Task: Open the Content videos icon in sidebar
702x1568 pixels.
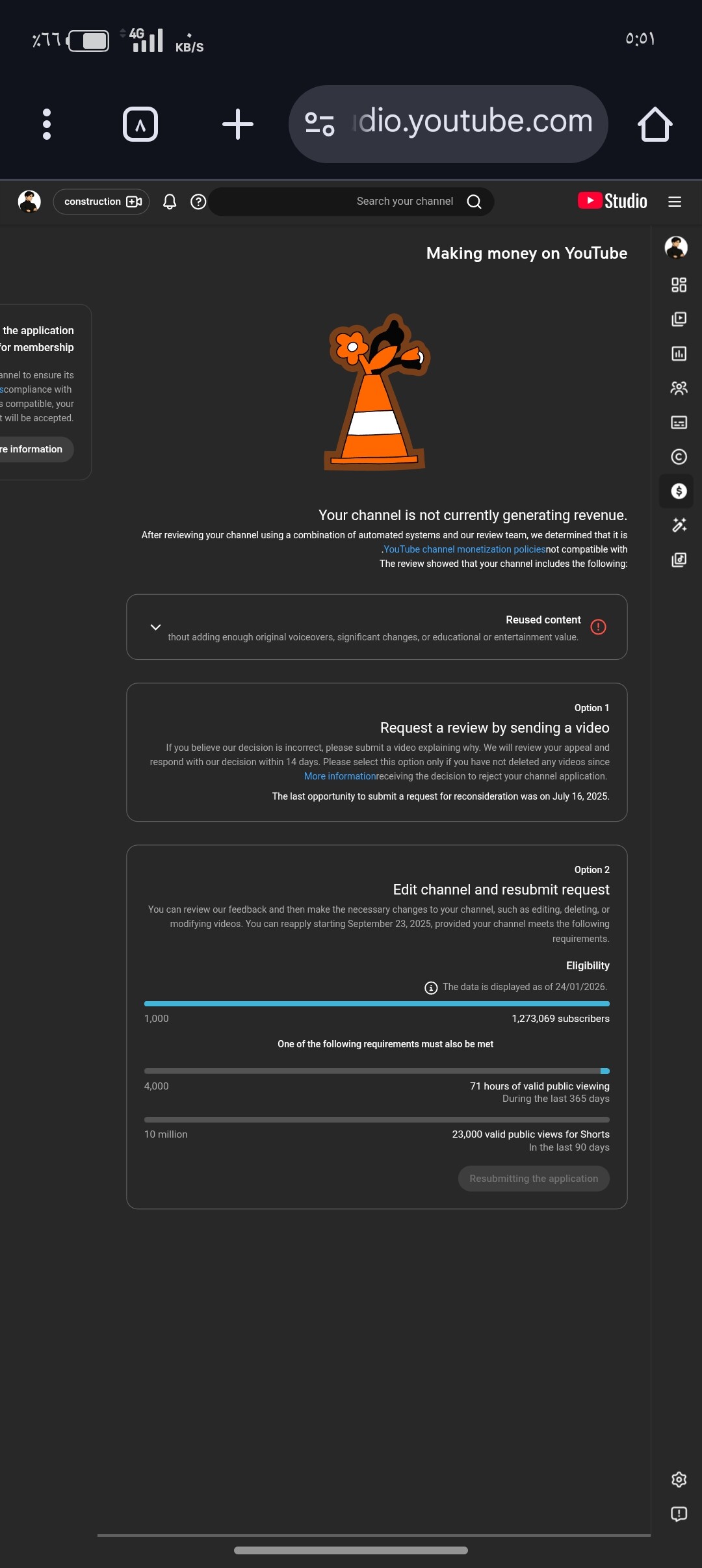Action: click(679, 319)
